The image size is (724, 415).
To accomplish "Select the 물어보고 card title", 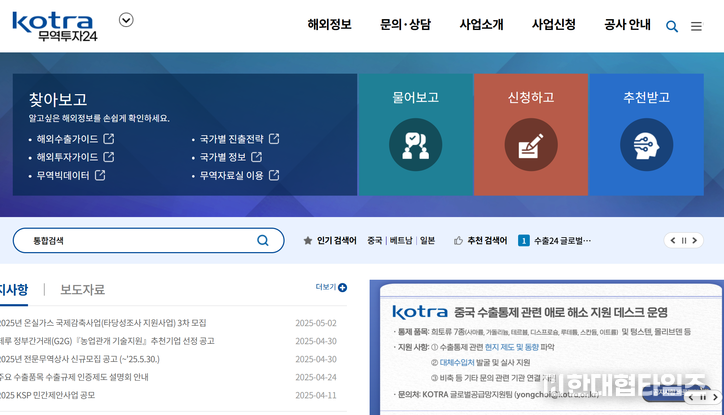I will coord(416,97).
